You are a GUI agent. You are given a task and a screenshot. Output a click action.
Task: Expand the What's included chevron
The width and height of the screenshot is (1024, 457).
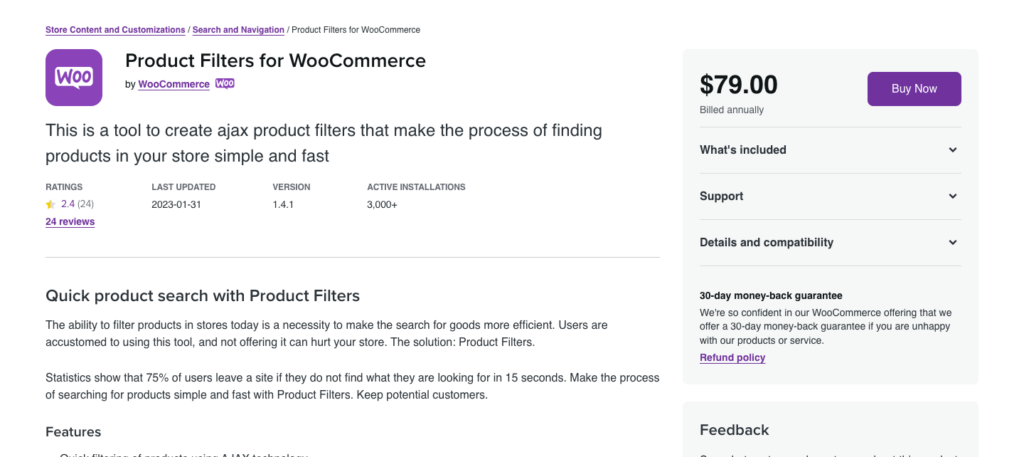pos(953,150)
